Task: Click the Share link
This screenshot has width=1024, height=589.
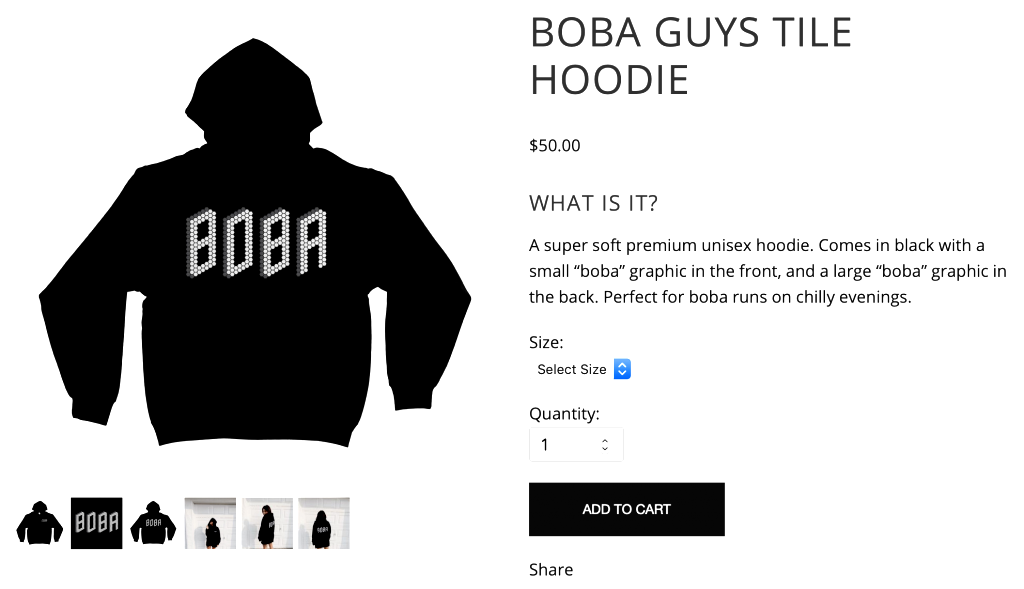Action: pyautogui.click(x=551, y=570)
